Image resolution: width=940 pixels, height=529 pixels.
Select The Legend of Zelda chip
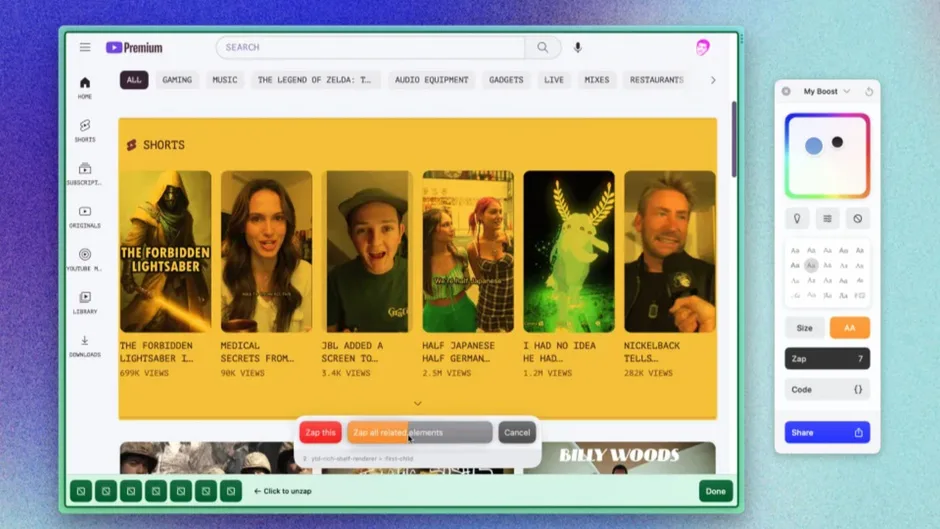(315, 80)
